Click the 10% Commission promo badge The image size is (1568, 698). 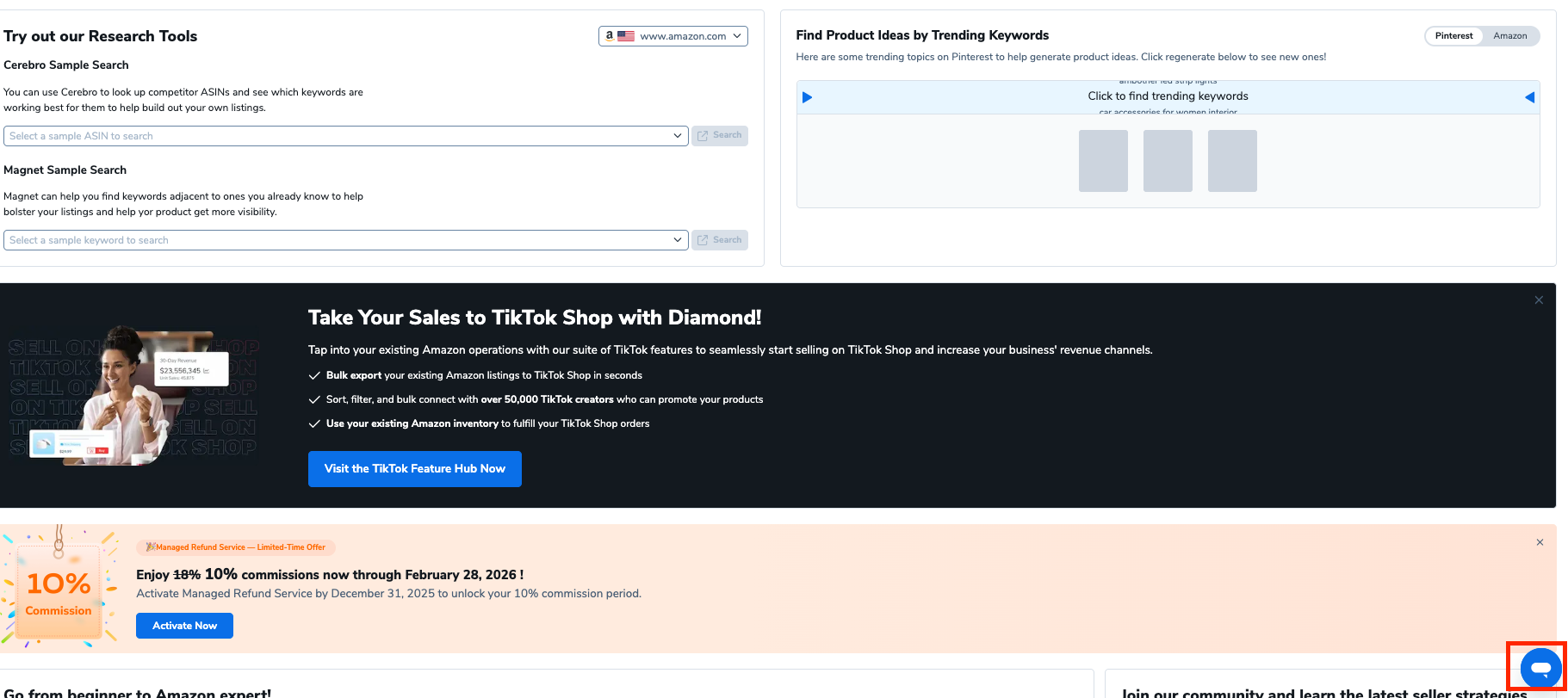[x=59, y=592]
